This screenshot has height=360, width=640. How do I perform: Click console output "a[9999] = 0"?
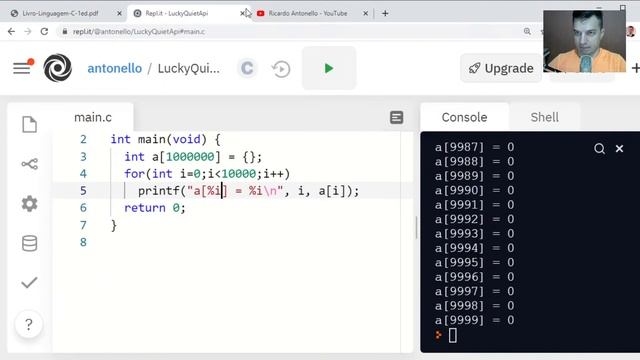pos(474,320)
